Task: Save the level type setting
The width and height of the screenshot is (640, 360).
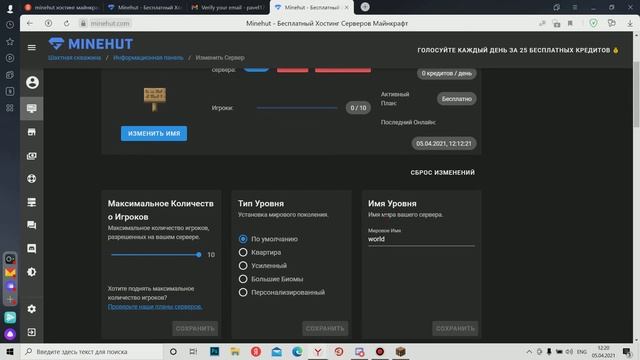Action: pos(325,328)
